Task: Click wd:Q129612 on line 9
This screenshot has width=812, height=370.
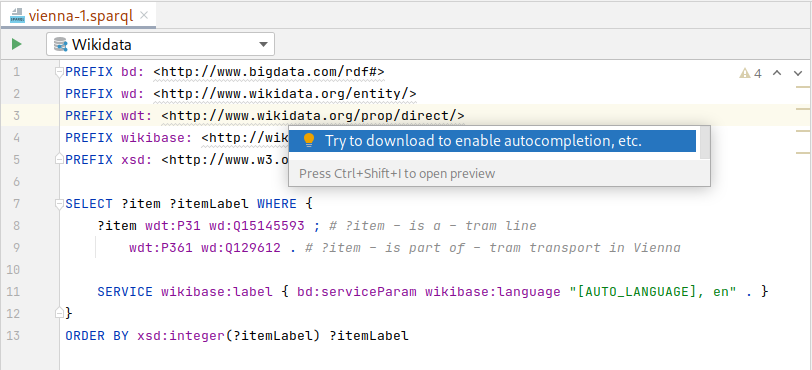Action: tap(241, 248)
